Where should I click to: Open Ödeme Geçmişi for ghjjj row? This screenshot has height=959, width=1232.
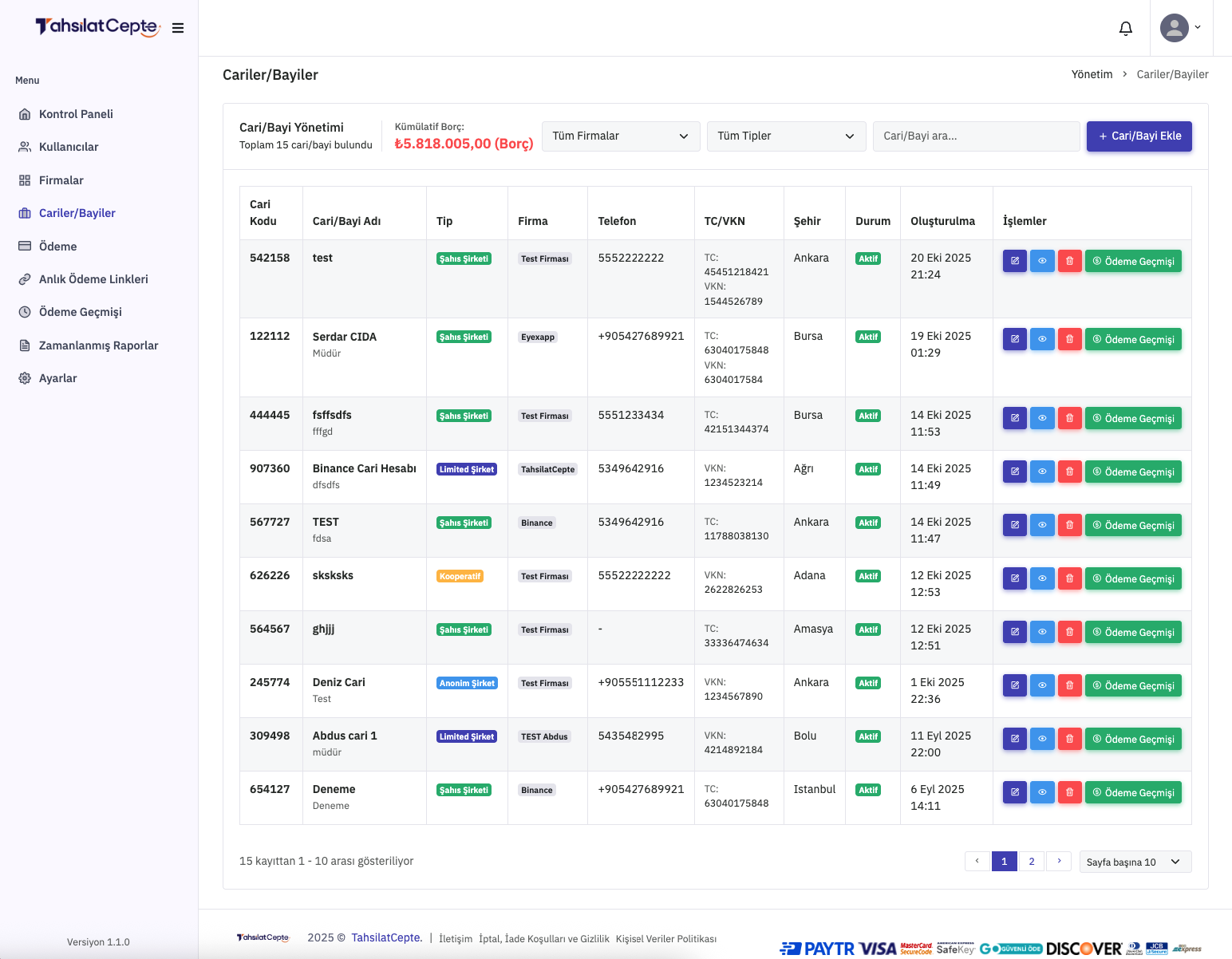(x=1132, y=632)
